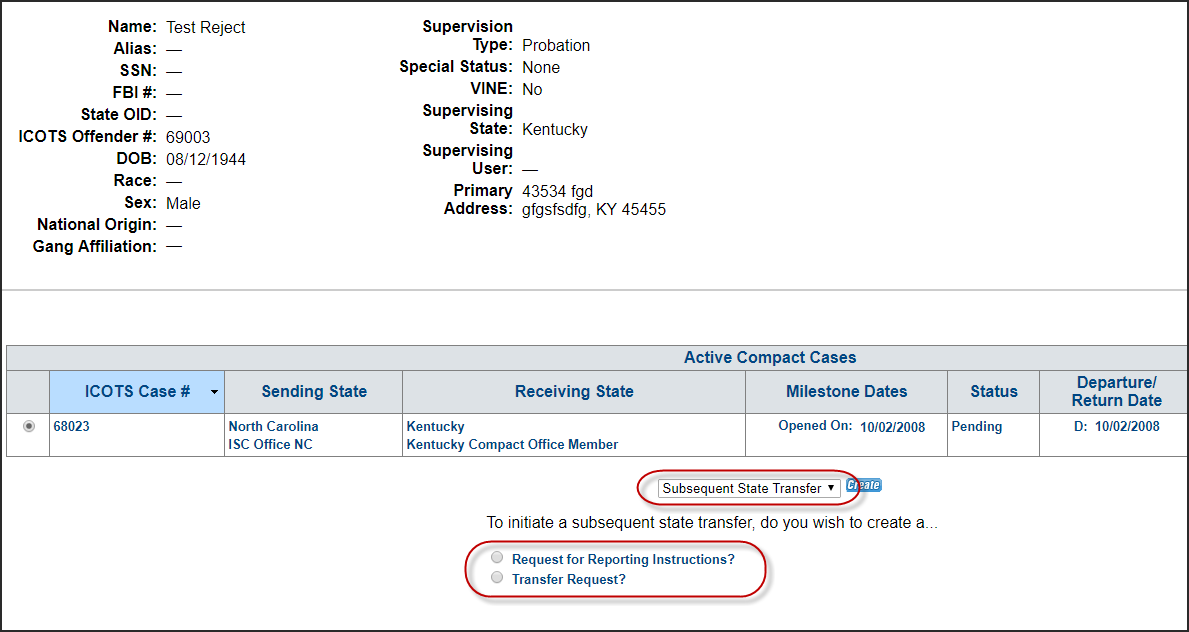Choose Request for Reporting Instructions radio button

497,558
